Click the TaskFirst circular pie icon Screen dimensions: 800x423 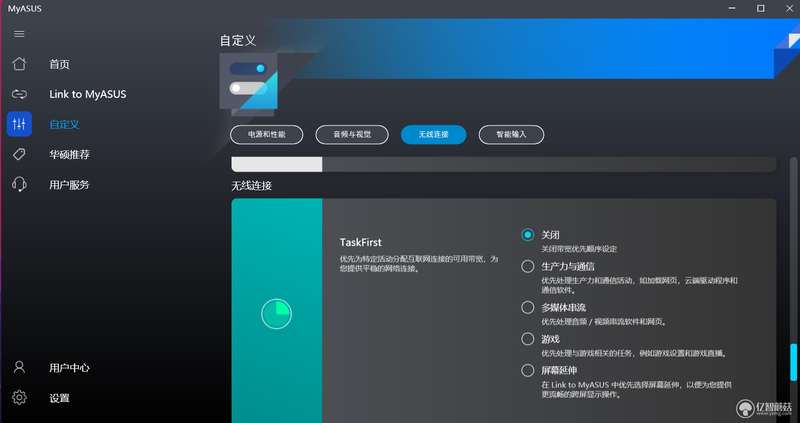tap(277, 314)
